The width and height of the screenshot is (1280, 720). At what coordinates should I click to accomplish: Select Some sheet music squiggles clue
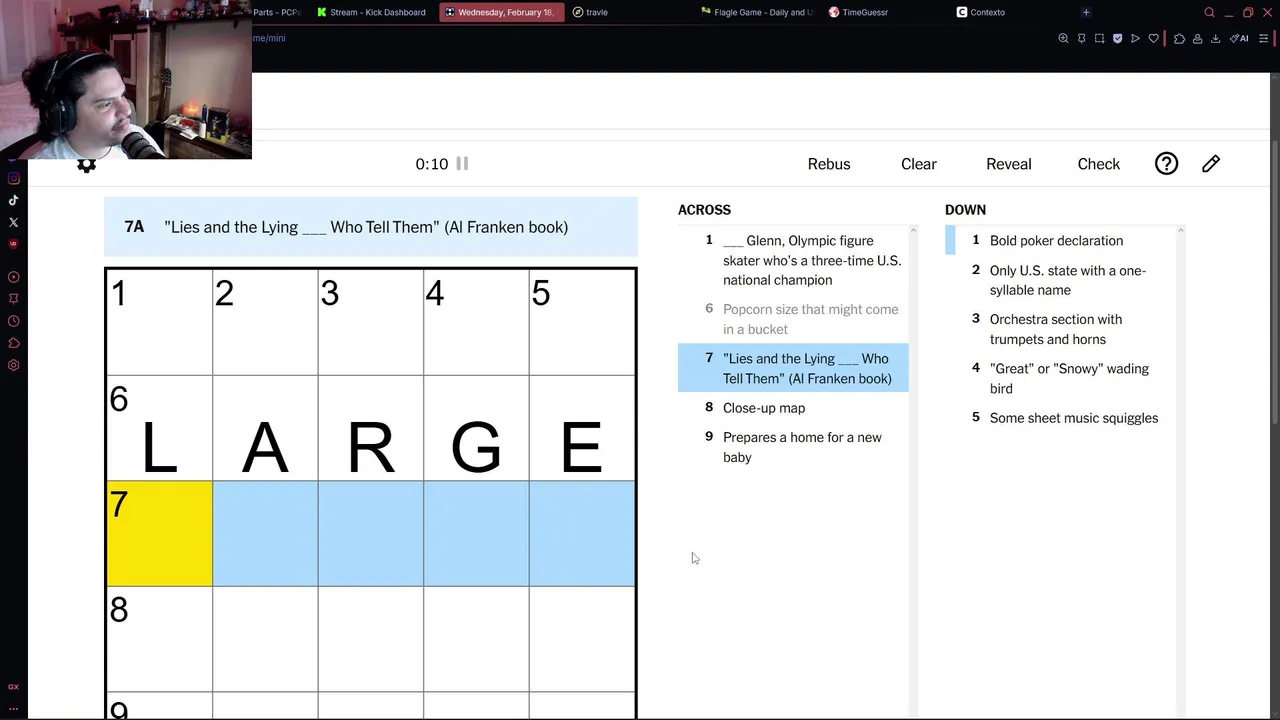1060,418
